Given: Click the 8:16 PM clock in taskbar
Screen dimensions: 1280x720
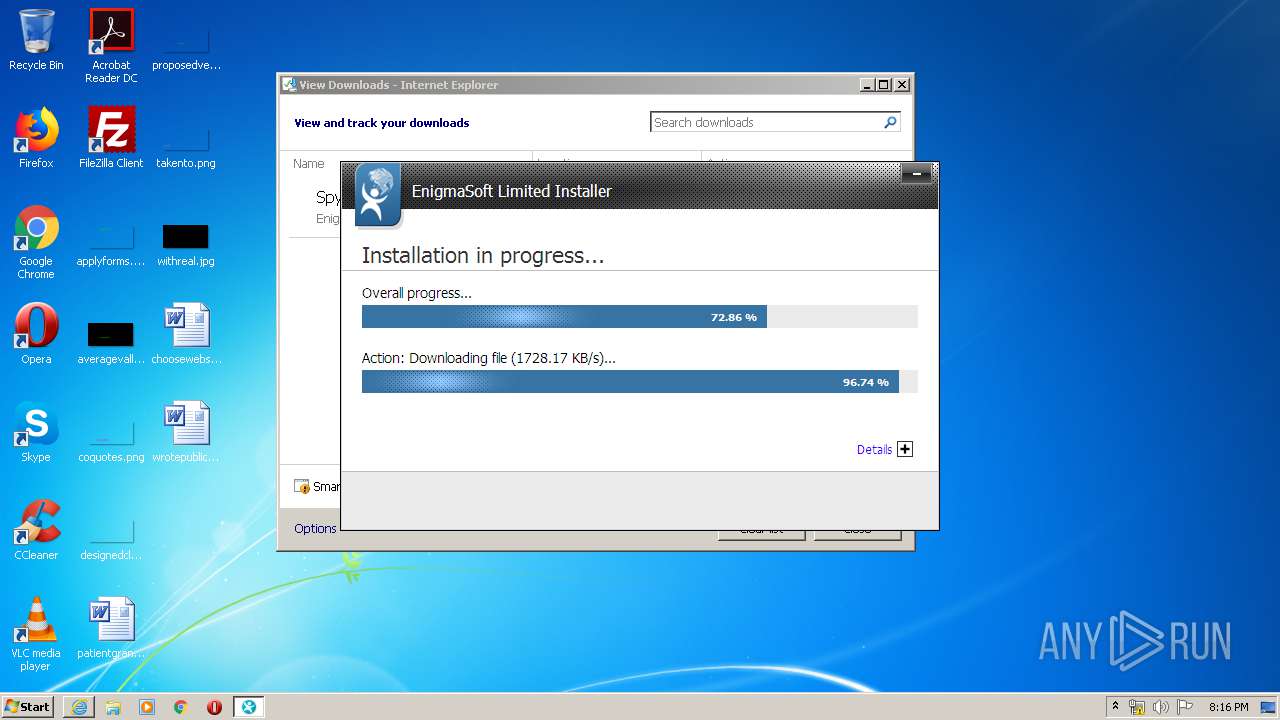Looking at the screenshot, I should click(1228, 707).
